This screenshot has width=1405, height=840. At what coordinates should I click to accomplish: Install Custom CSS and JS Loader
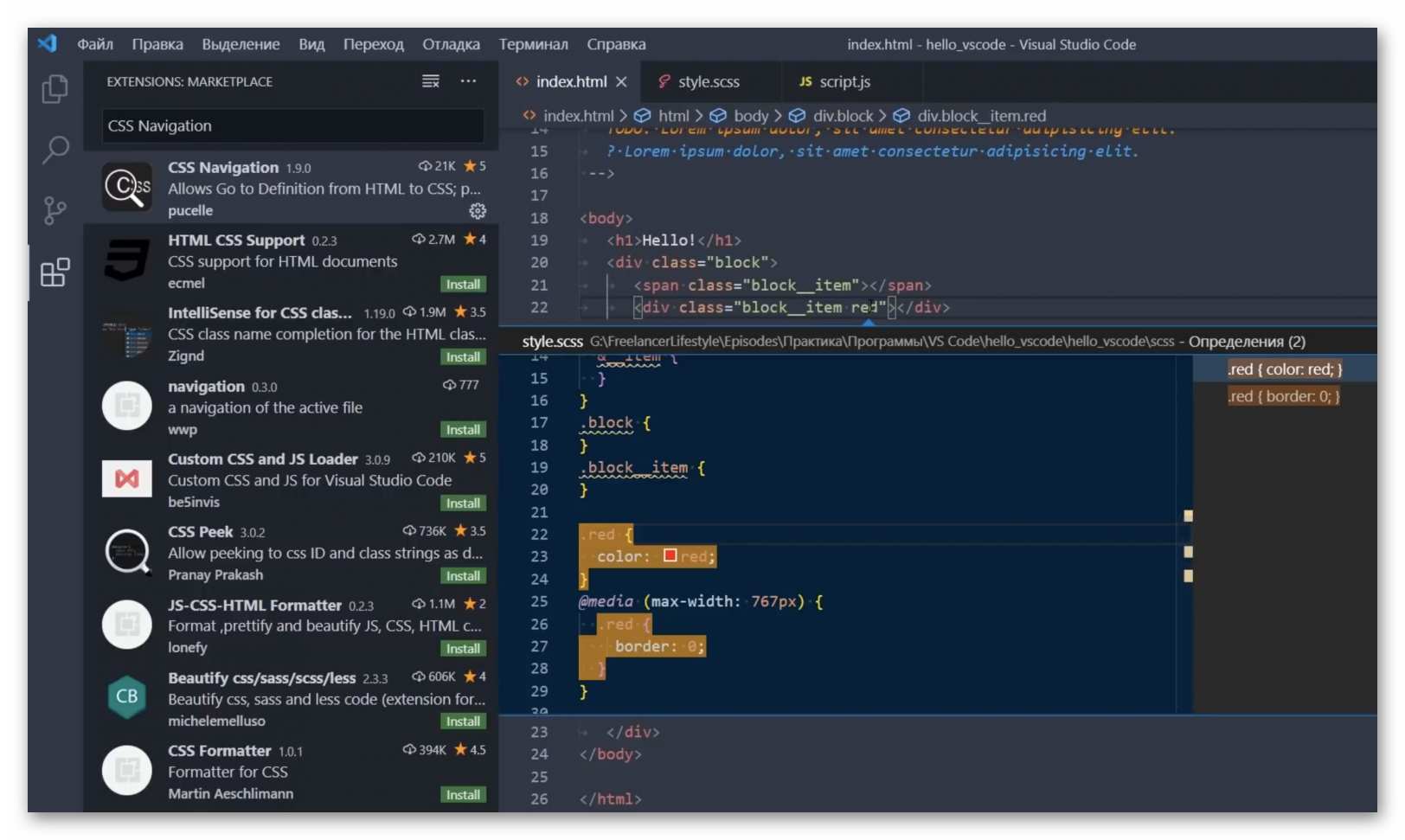coord(463,503)
